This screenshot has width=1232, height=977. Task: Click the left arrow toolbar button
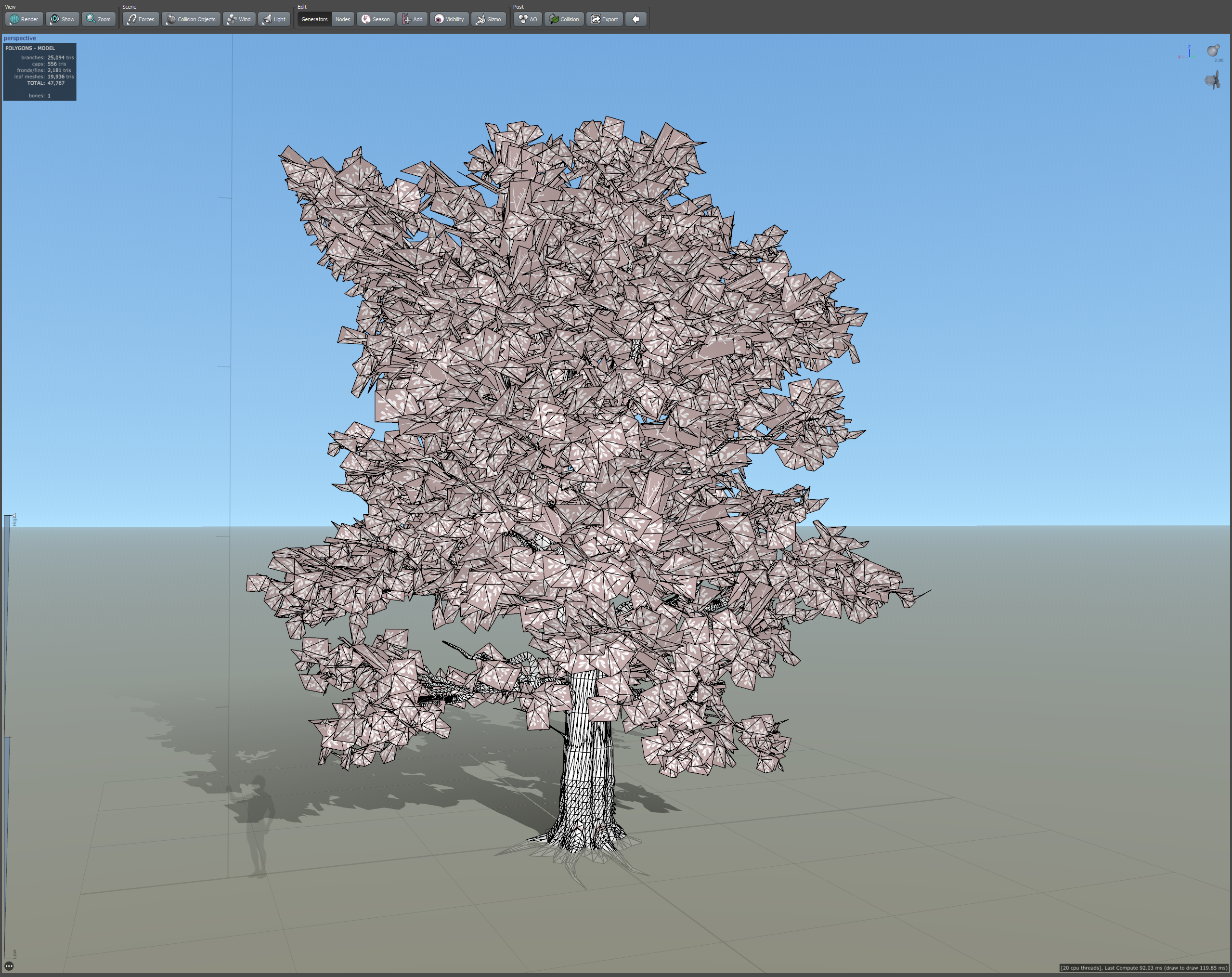coord(635,19)
